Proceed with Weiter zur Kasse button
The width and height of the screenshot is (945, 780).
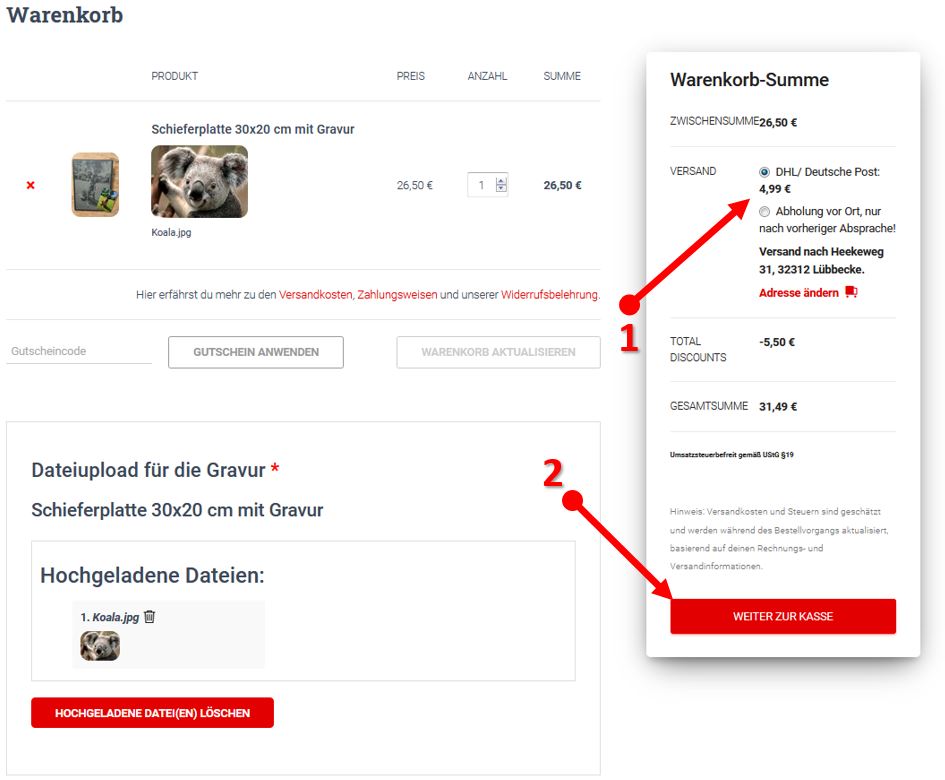tap(782, 616)
